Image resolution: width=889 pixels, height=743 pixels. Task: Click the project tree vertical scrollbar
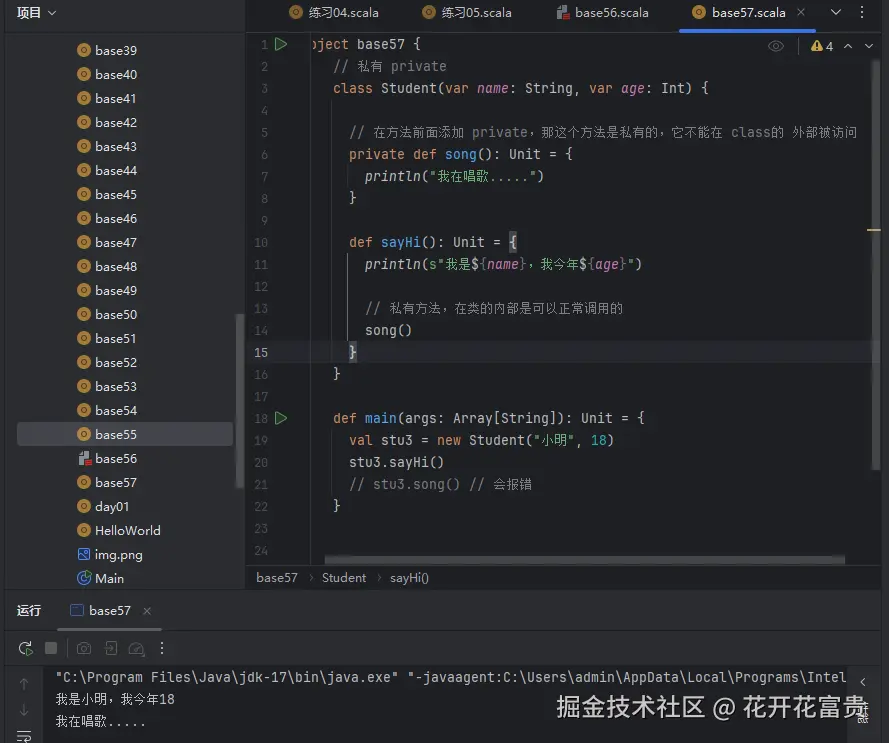[239, 400]
